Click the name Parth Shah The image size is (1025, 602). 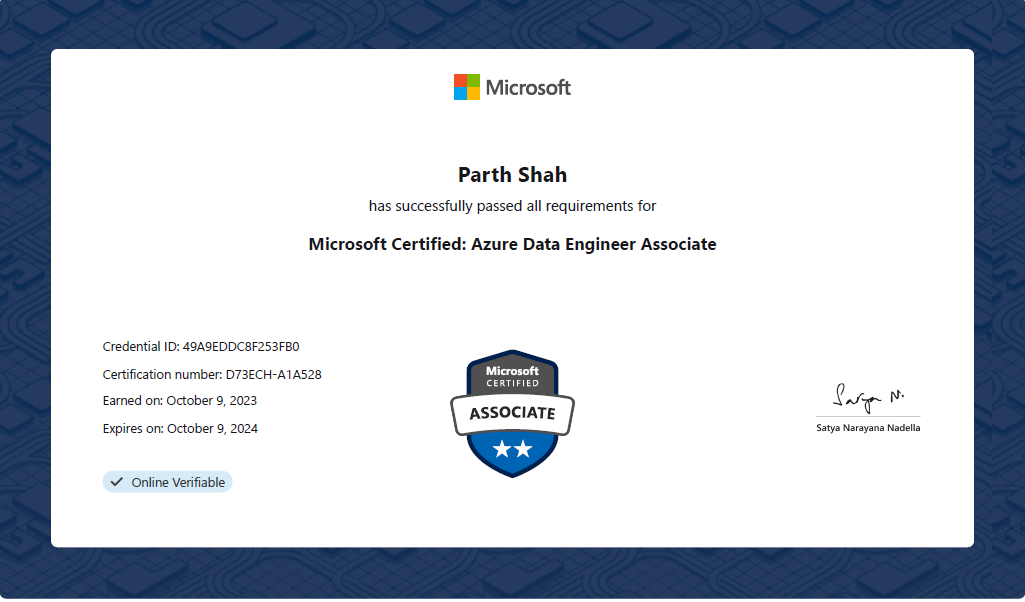coord(512,174)
